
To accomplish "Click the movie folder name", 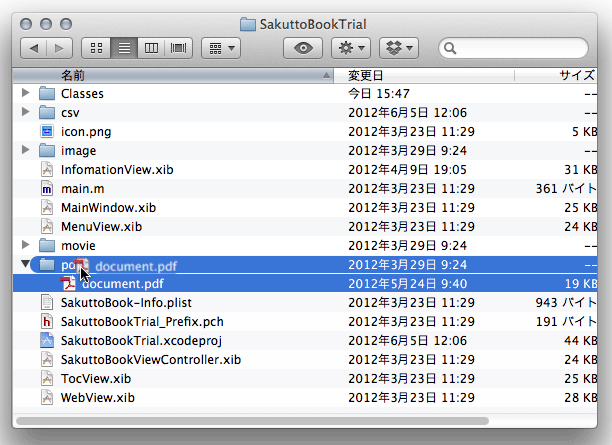I will point(78,246).
